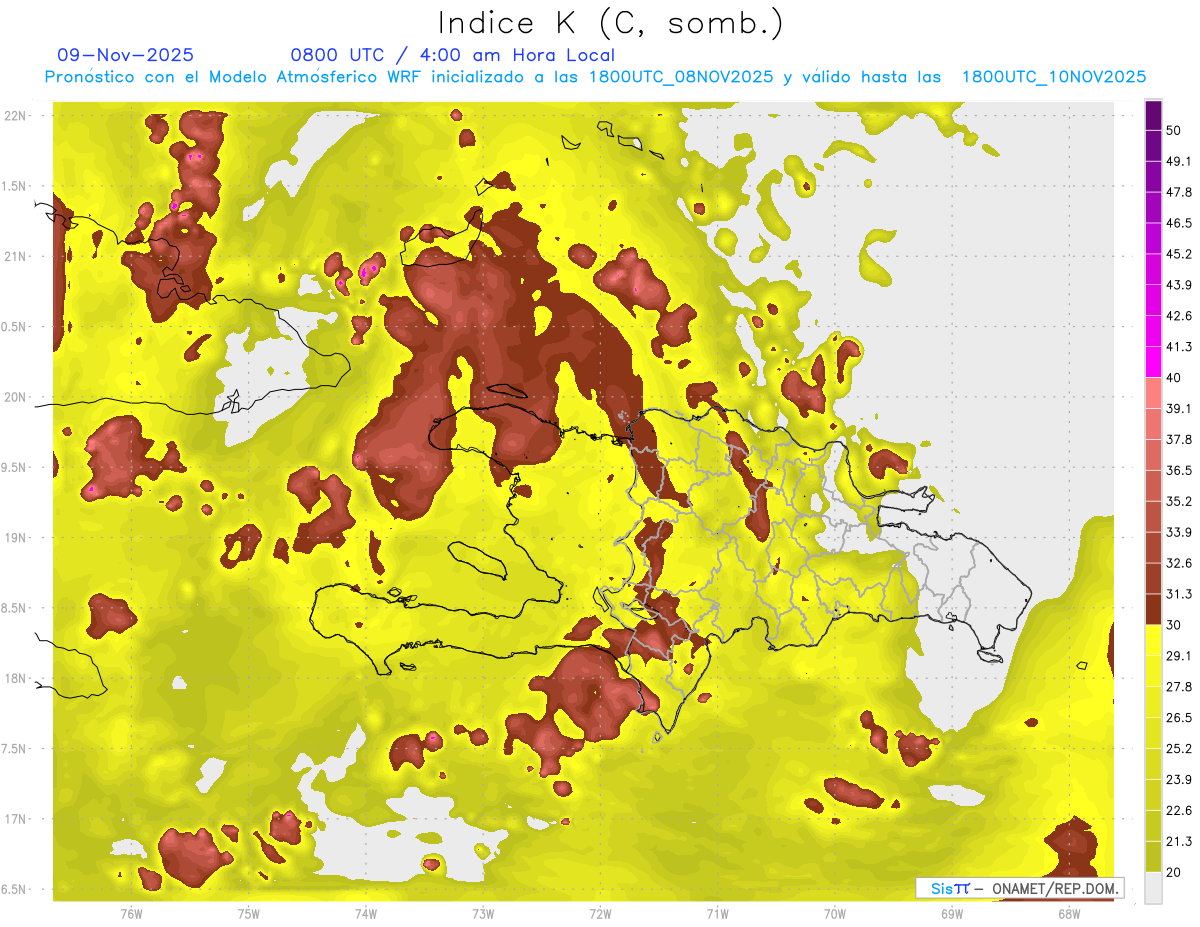The image size is (1200, 927).
Task: Click the "23.9" value on the color scale
Action: [x=1179, y=780]
